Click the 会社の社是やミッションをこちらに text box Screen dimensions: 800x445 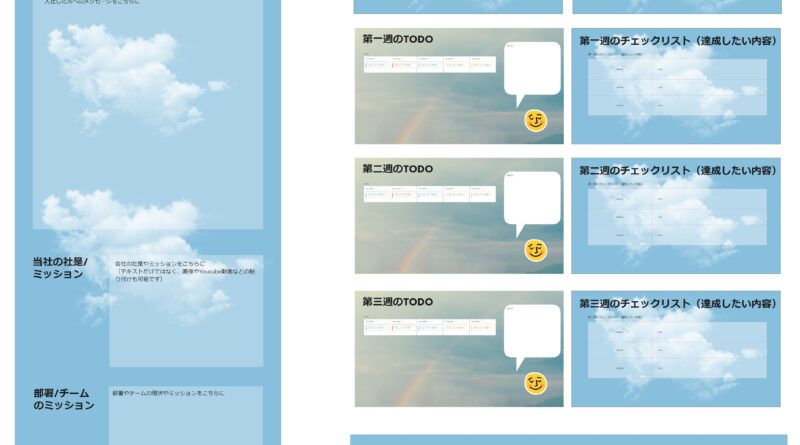[186, 311]
